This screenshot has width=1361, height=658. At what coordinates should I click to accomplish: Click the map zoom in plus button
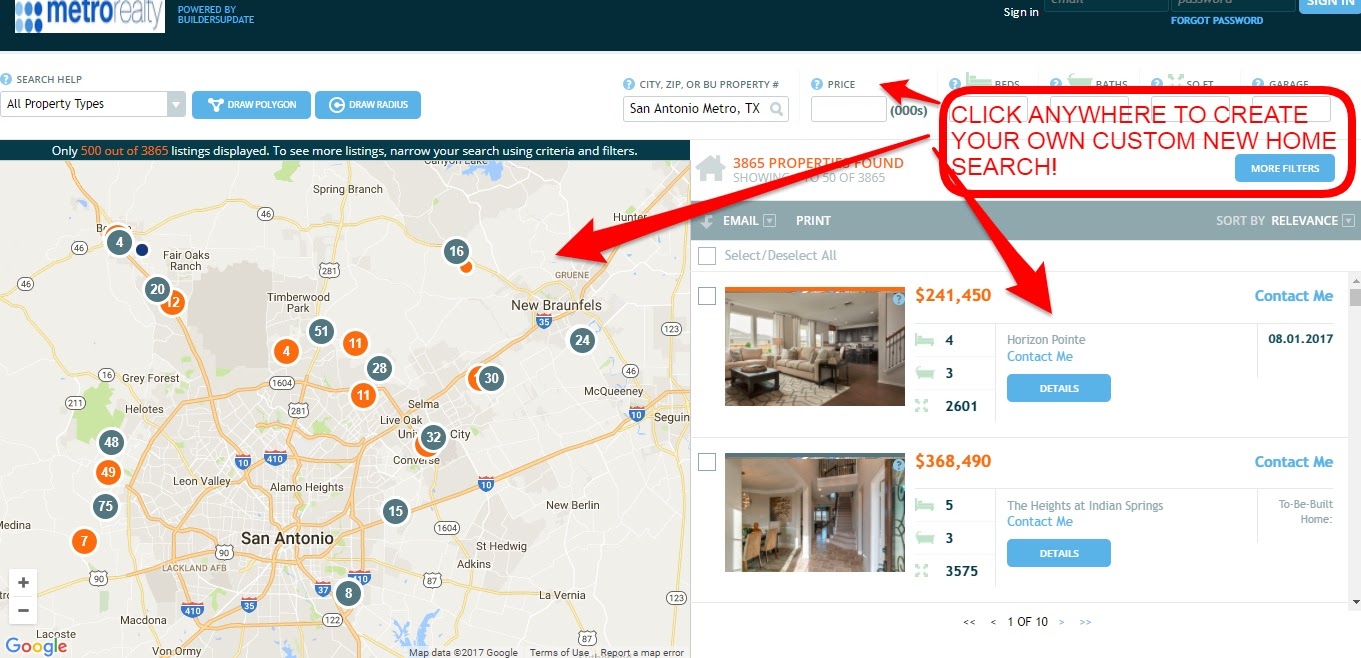[23, 583]
